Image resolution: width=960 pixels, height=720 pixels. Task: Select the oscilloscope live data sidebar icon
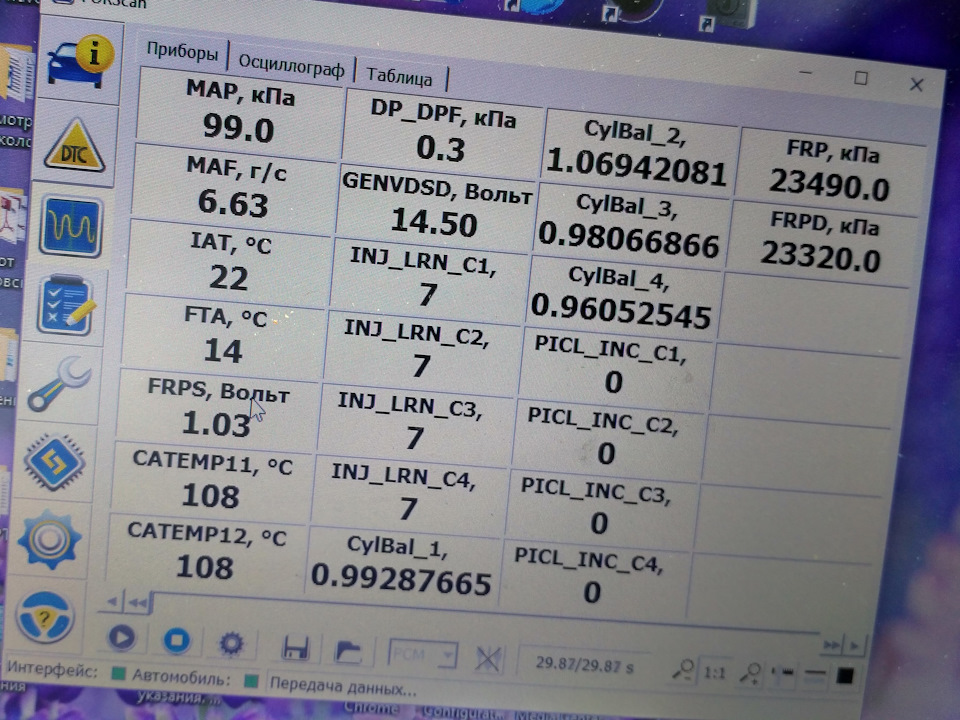(70, 226)
